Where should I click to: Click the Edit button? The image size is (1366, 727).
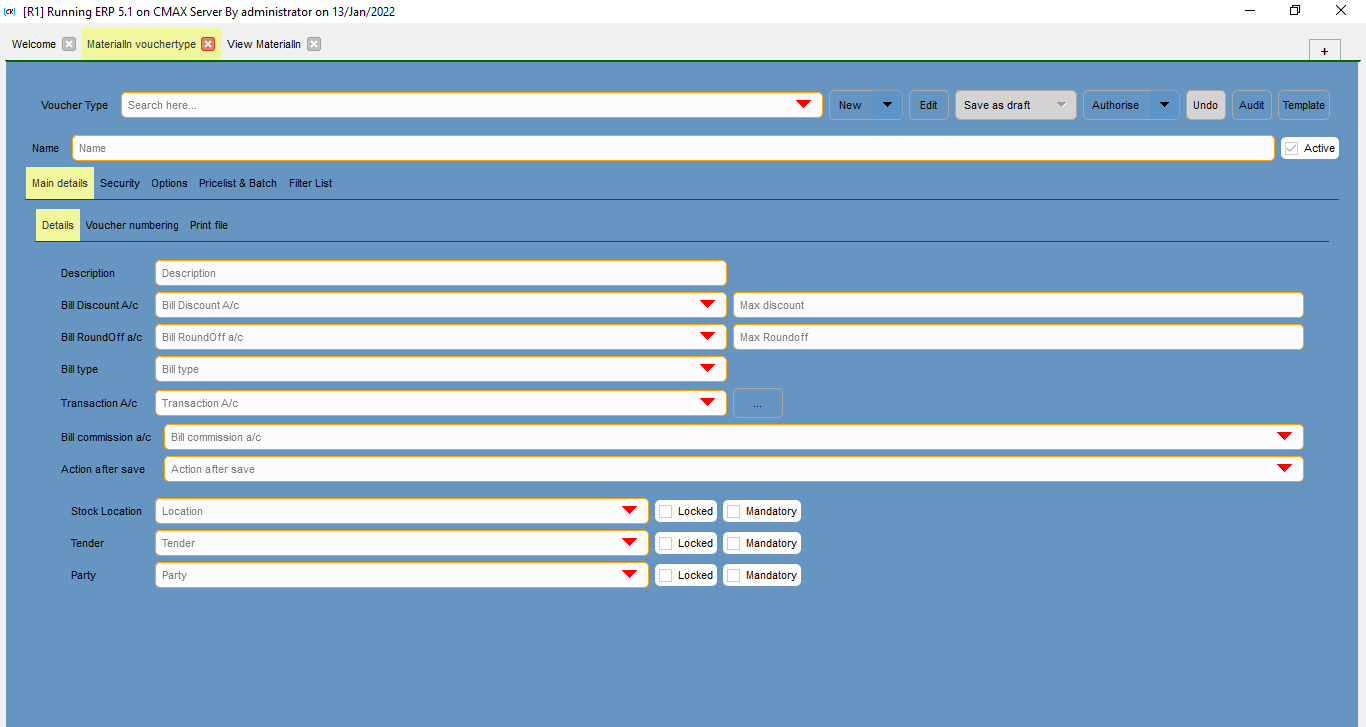pyautogui.click(x=929, y=105)
